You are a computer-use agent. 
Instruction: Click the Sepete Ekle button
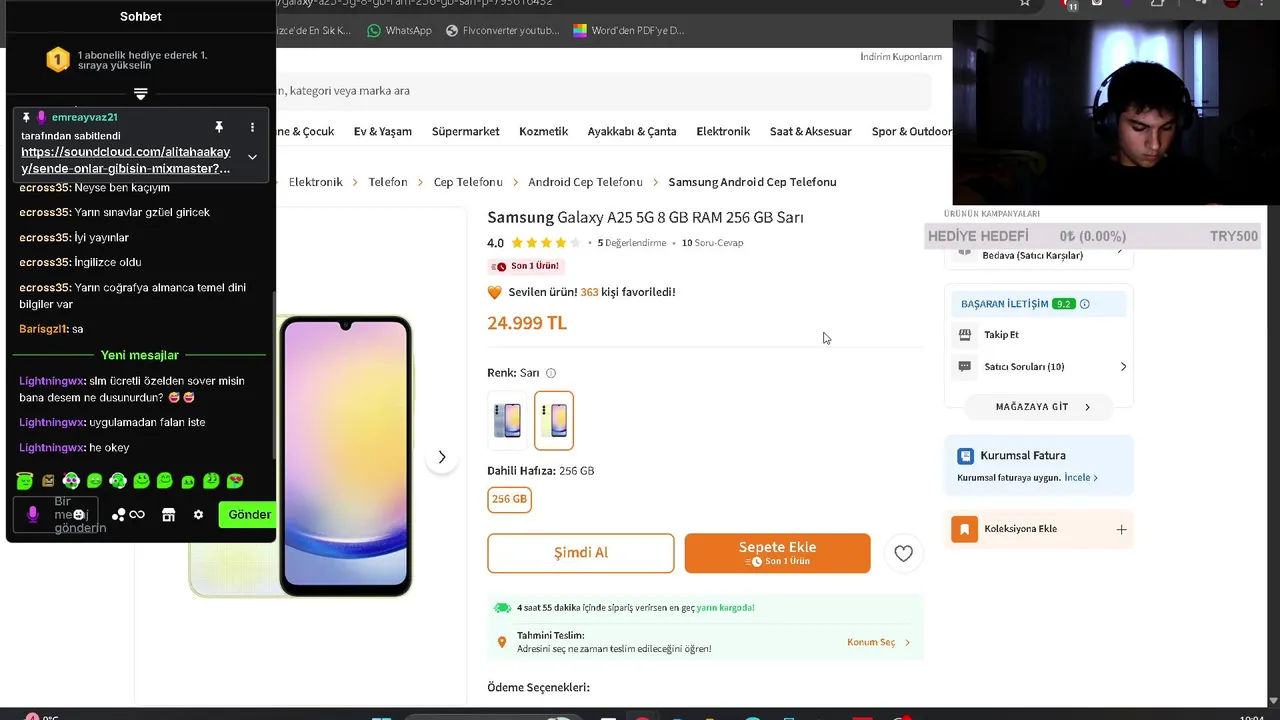[777, 553]
